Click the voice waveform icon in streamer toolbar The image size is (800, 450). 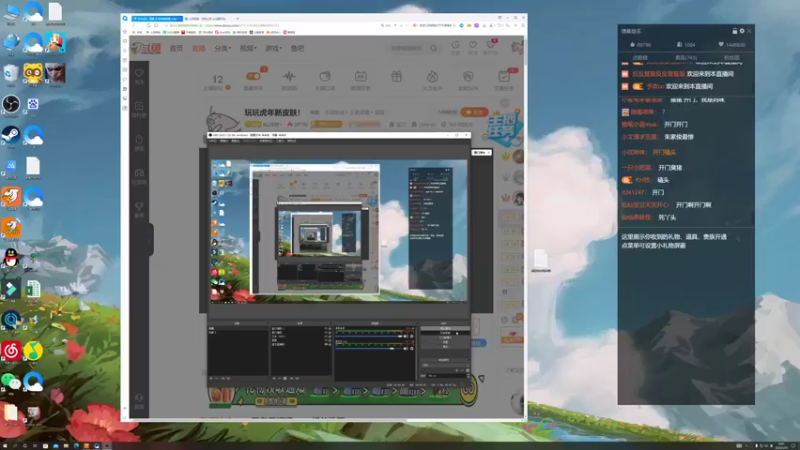[x=289, y=77]
